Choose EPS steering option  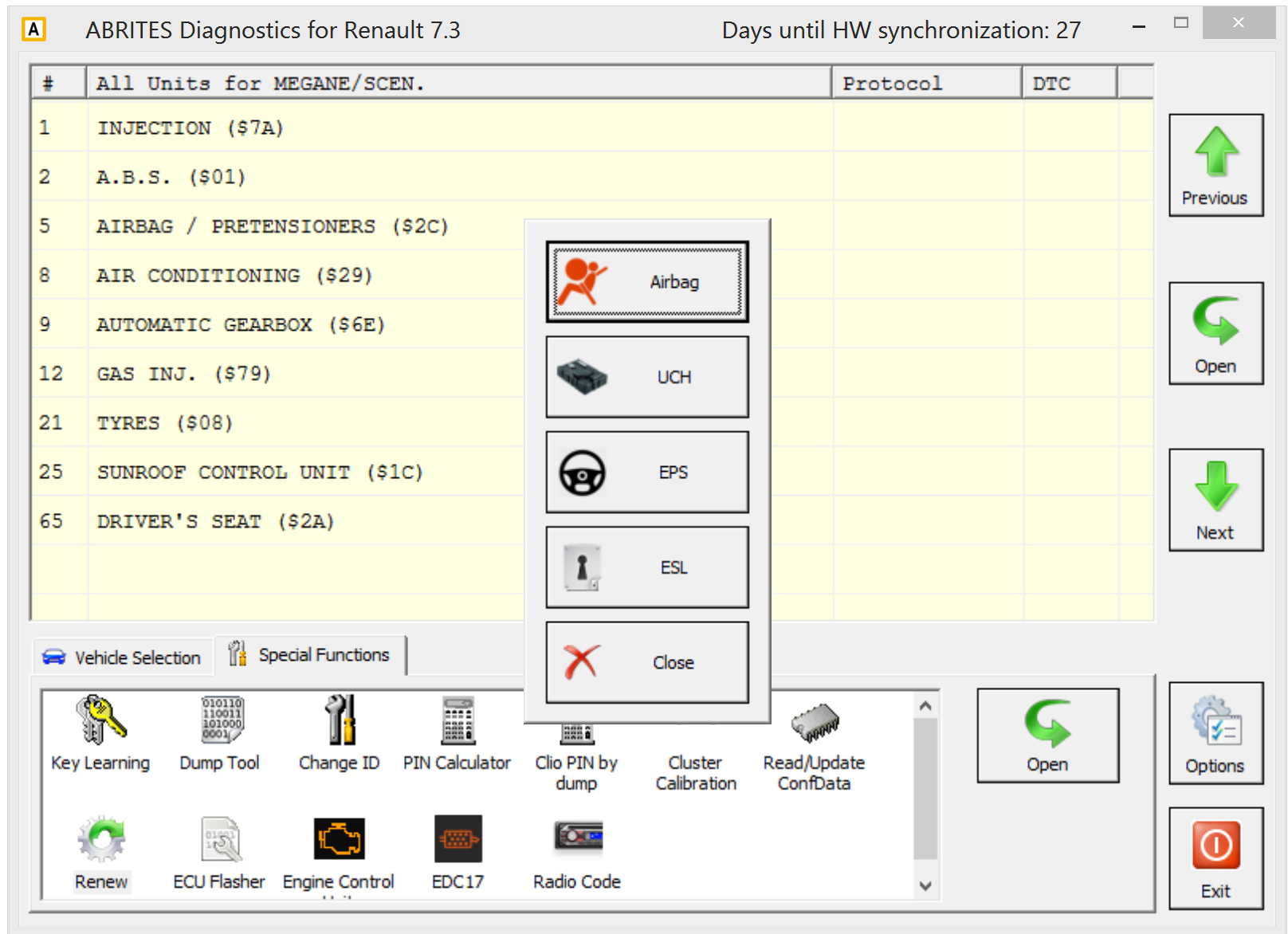(x=647, y=472)
